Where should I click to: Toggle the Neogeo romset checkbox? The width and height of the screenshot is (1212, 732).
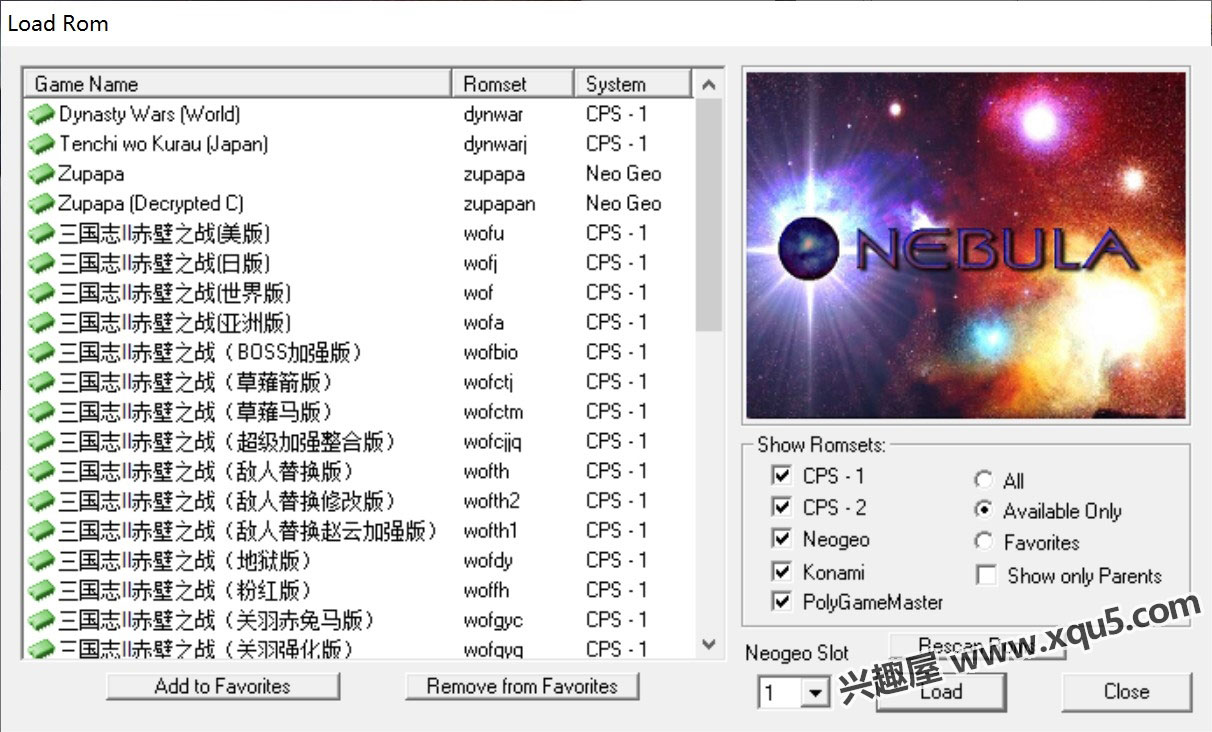782,539
